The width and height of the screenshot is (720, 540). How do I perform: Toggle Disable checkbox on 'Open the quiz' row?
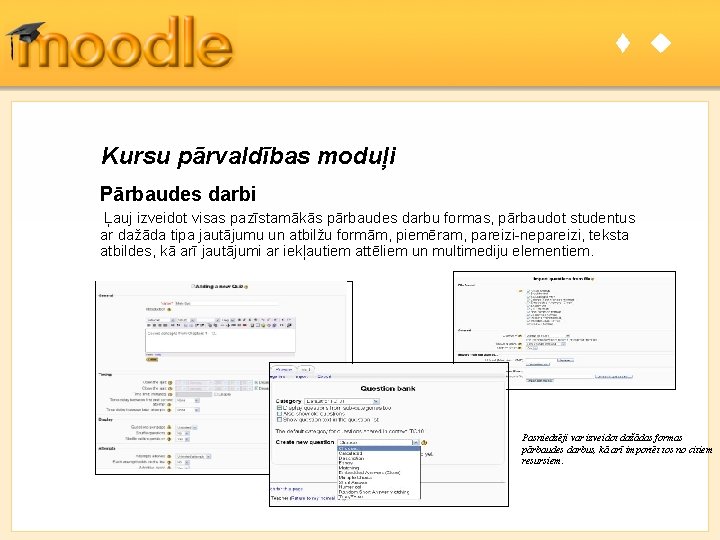coord(256,382)
